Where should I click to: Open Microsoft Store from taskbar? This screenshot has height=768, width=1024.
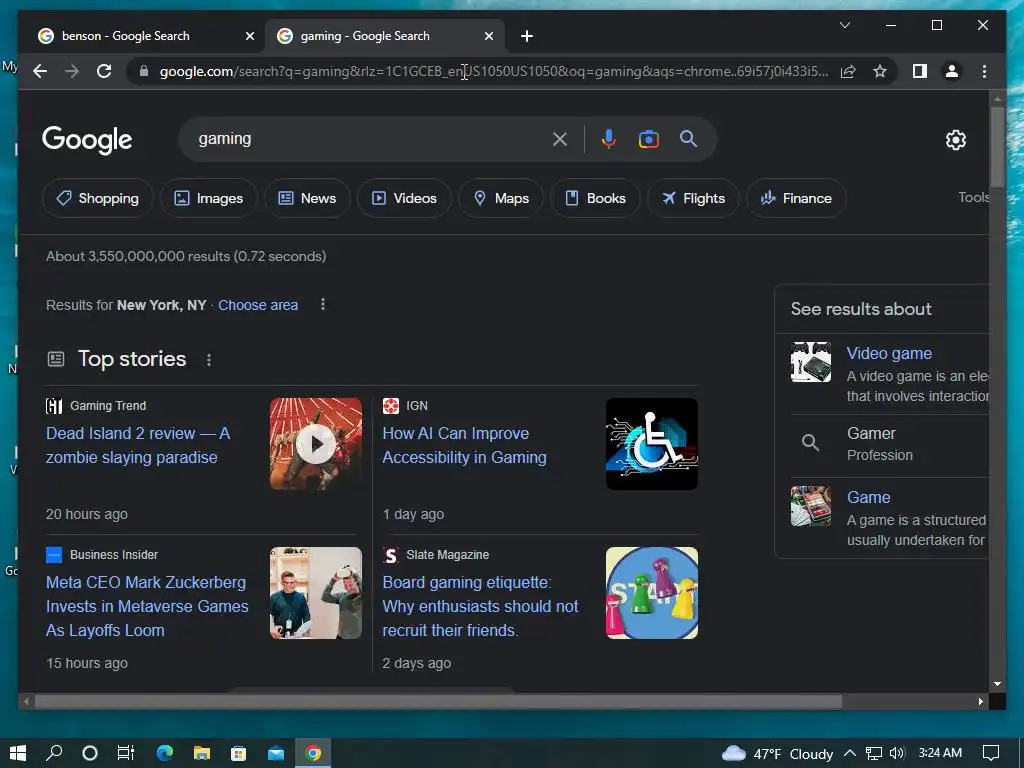(239, 753)
